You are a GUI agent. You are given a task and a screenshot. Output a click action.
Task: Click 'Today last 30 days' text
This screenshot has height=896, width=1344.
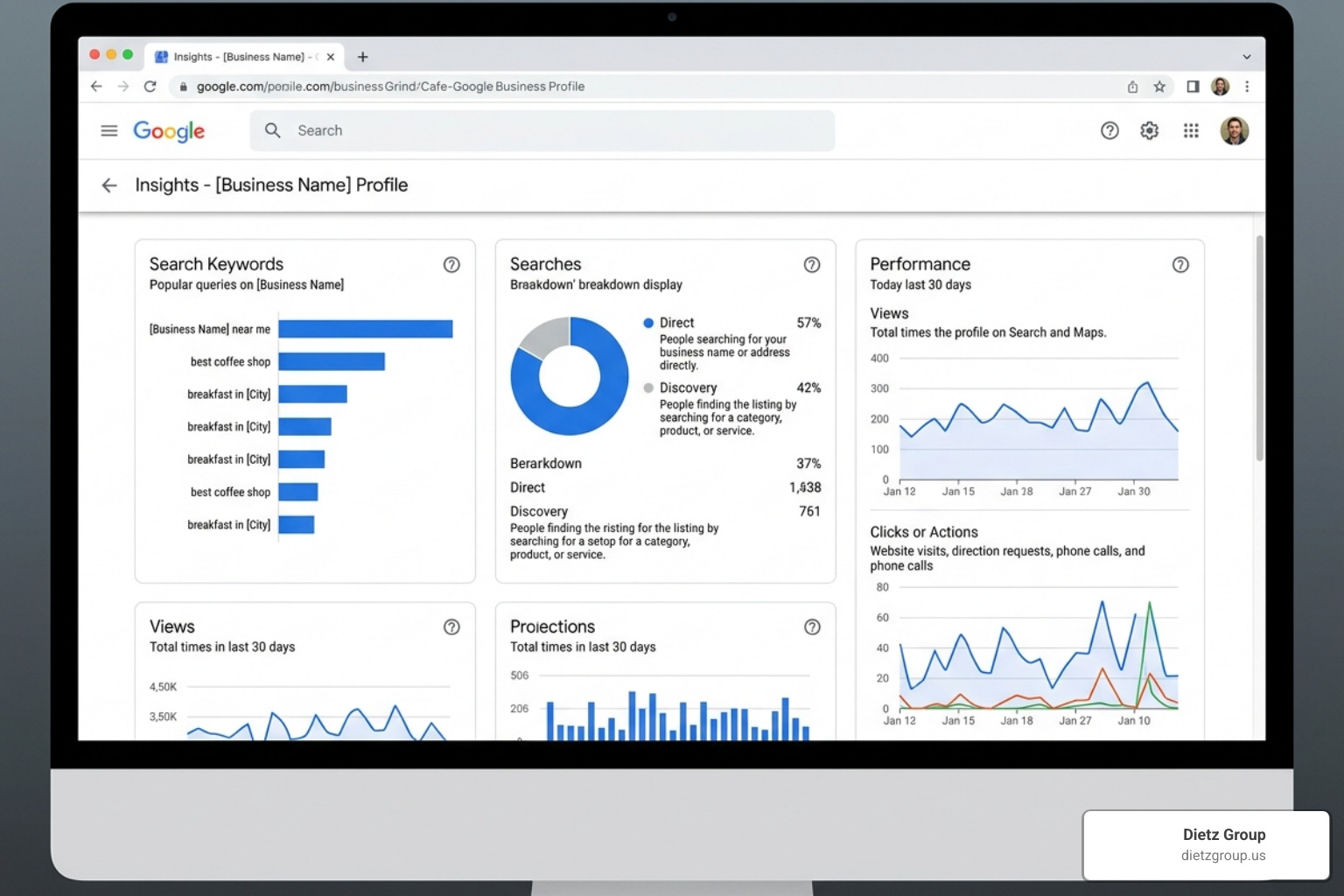point(920,285)
